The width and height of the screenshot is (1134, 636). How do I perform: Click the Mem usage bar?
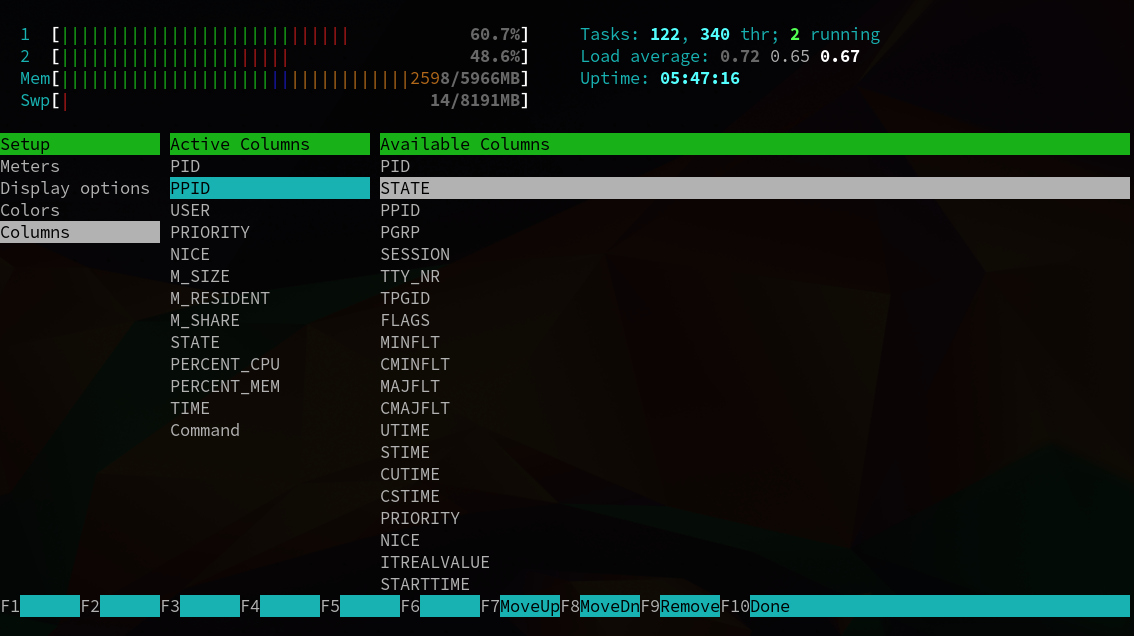coord(275,78)
